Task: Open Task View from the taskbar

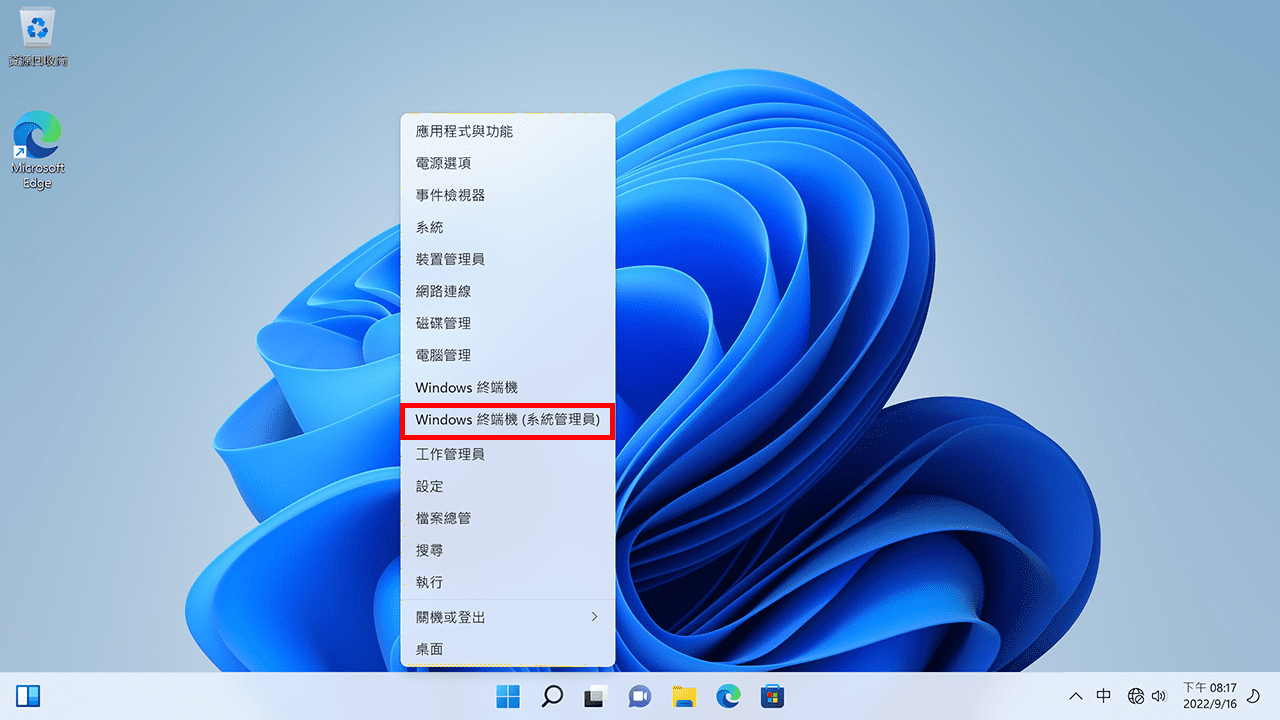Action: pyautogui.click(x=595, y=696)
